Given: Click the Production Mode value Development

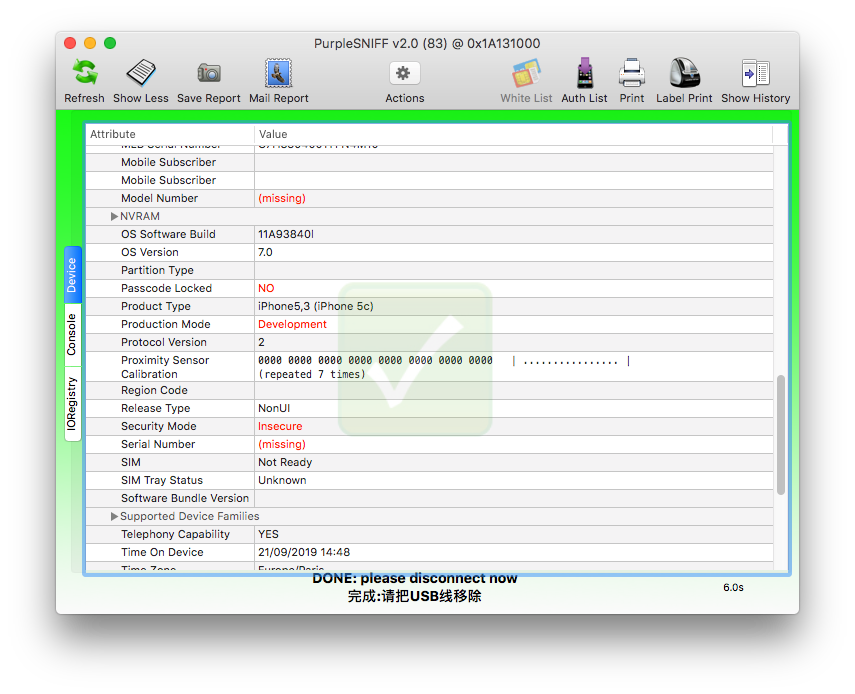Looking at the screenshot, I should pos(292,324).
